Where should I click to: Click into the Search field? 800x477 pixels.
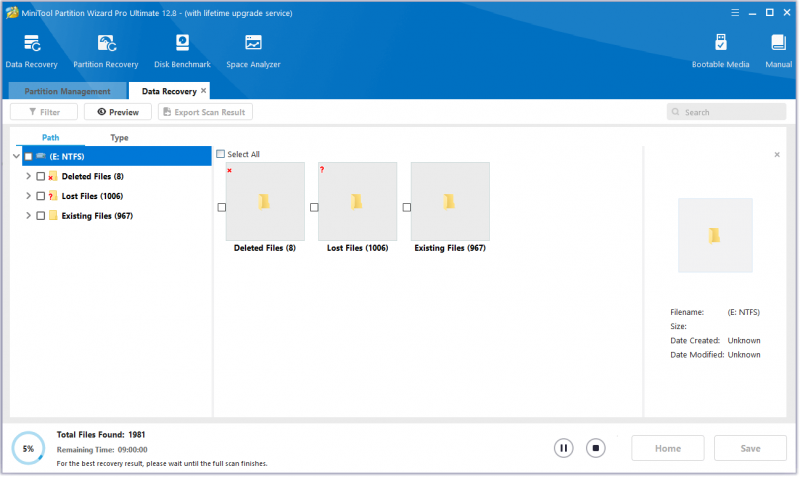(727, 112)
